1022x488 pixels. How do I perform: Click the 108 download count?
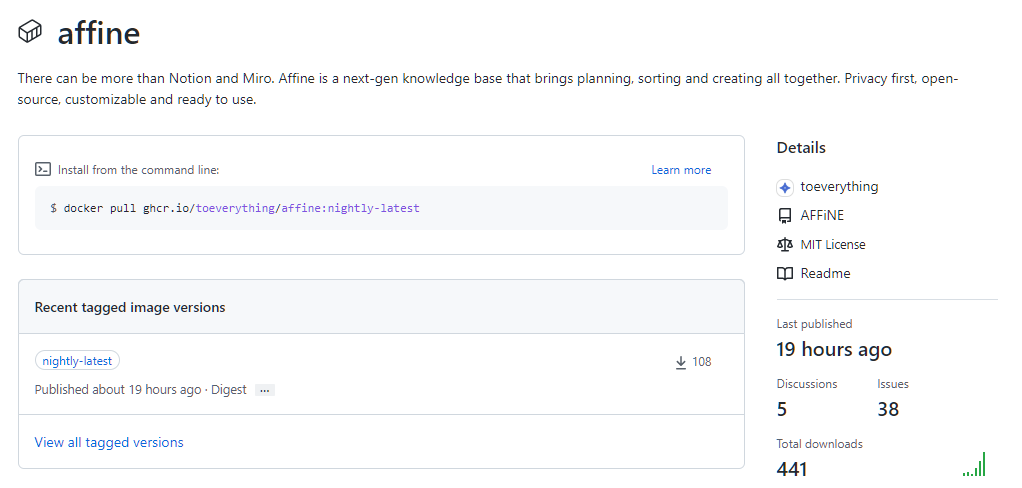tap(701, 362)
